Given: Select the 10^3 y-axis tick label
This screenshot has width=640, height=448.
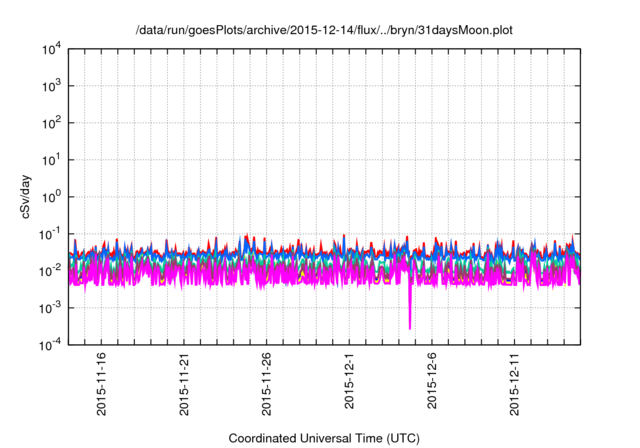Looking at the screenshot, I should point(50,86).
